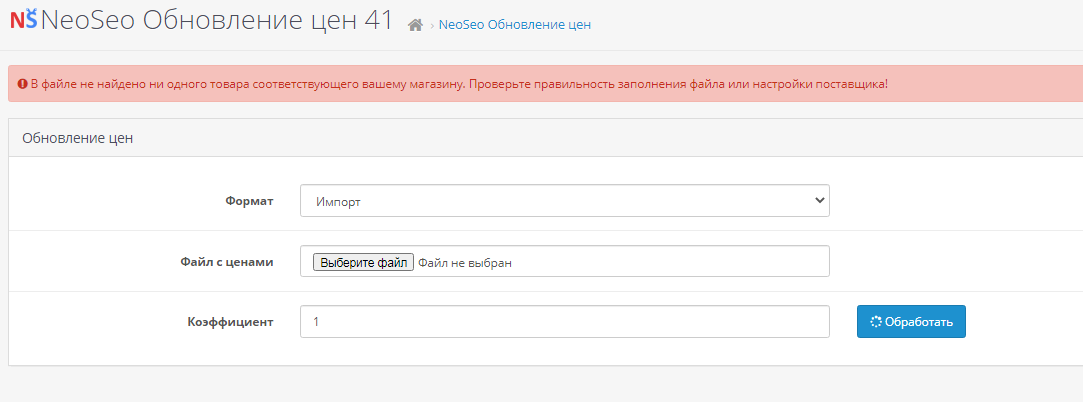Click the Формат label
Screen dimensions: 1083x402
click(249, 201)
